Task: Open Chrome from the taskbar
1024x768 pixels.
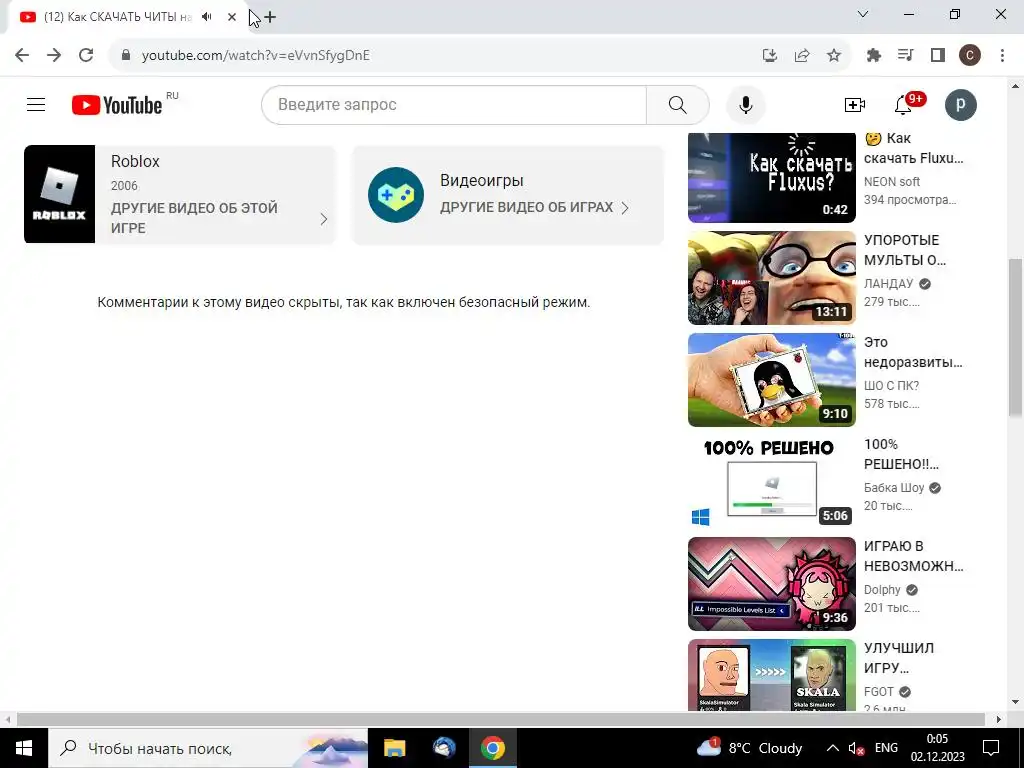Action: tap(492, 748)
